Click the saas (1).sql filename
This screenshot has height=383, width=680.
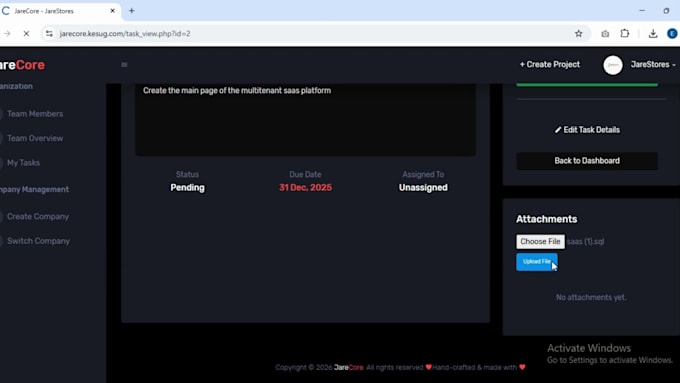pos(585,241)
